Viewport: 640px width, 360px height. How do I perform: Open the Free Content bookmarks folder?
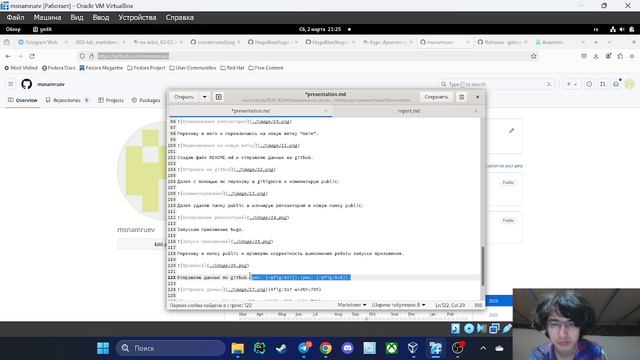(x=266, y=68)
